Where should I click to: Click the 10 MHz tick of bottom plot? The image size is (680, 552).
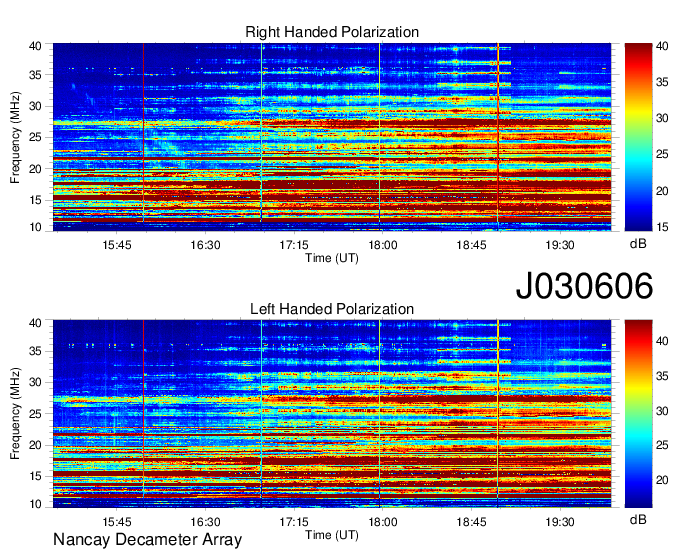click(x=35, y=504)
